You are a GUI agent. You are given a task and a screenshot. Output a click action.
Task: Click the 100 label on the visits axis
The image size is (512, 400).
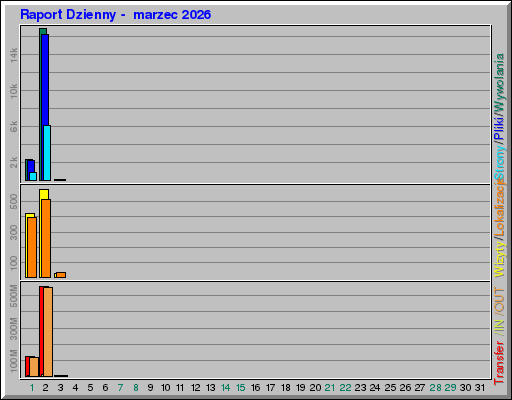[13, 263]
